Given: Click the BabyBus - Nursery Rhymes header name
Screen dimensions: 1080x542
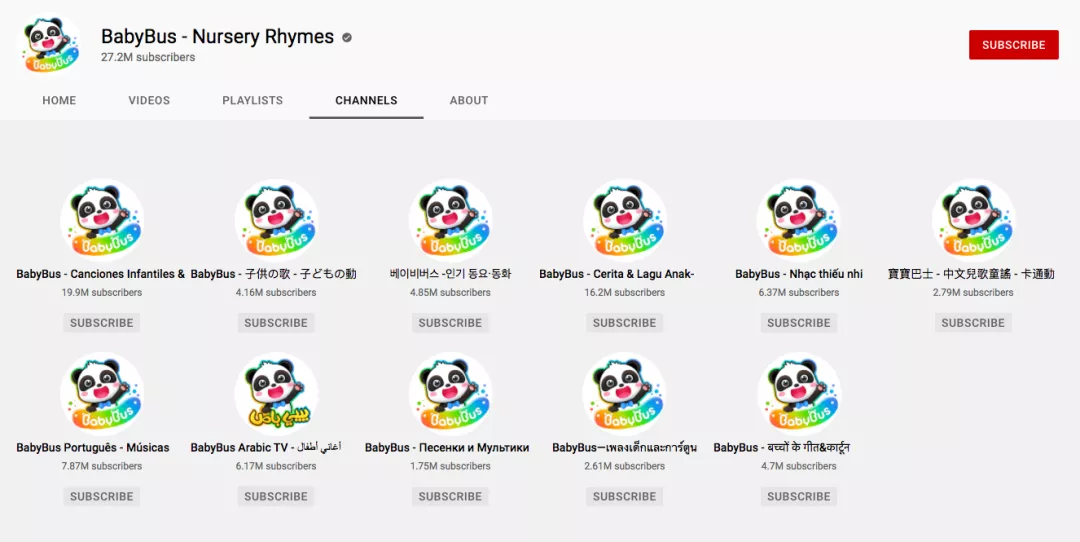Looking at the screenshot, I should coord(218,37).
